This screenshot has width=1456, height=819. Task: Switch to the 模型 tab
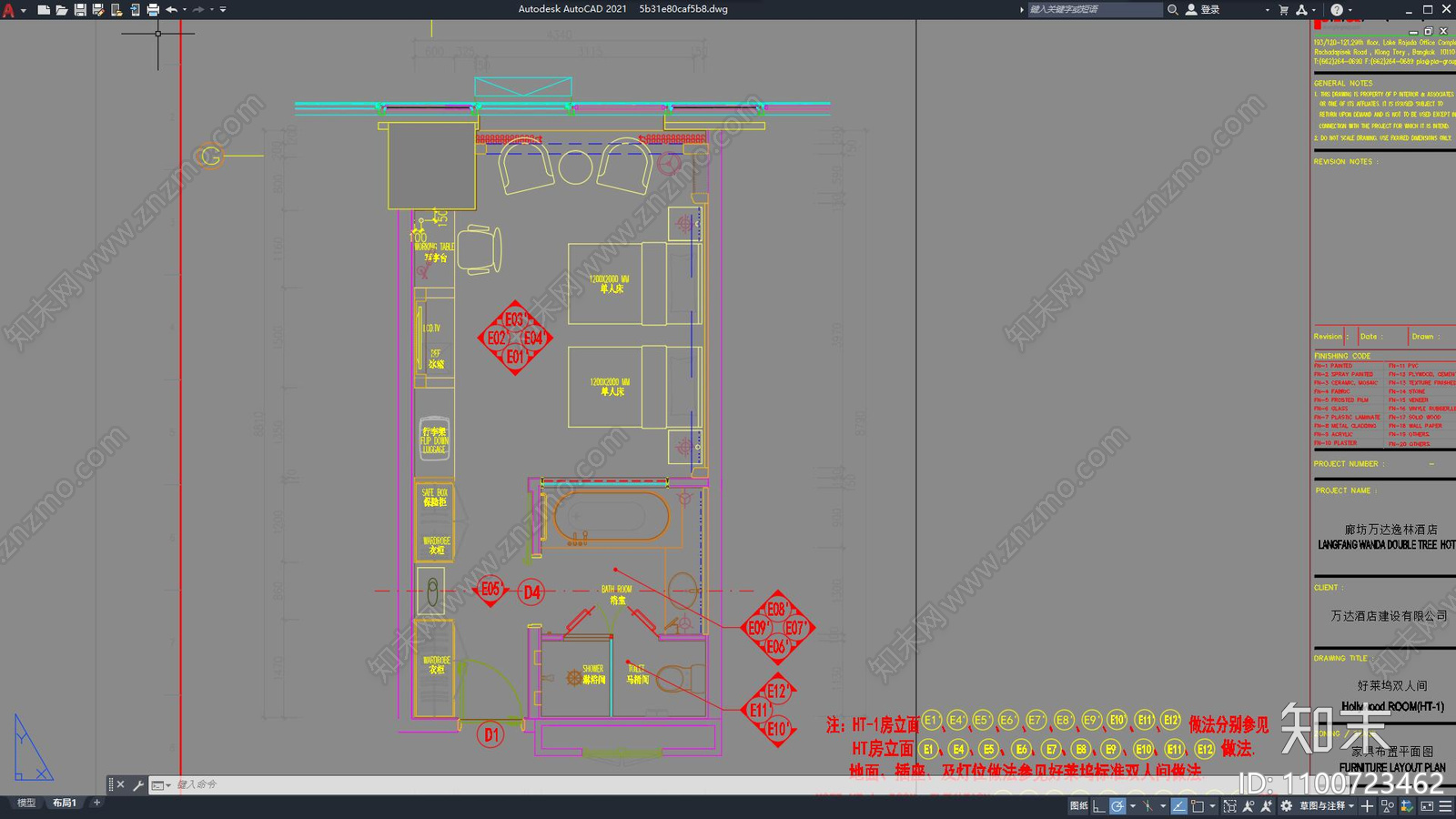pyautogui.click(x=26, y=803)
